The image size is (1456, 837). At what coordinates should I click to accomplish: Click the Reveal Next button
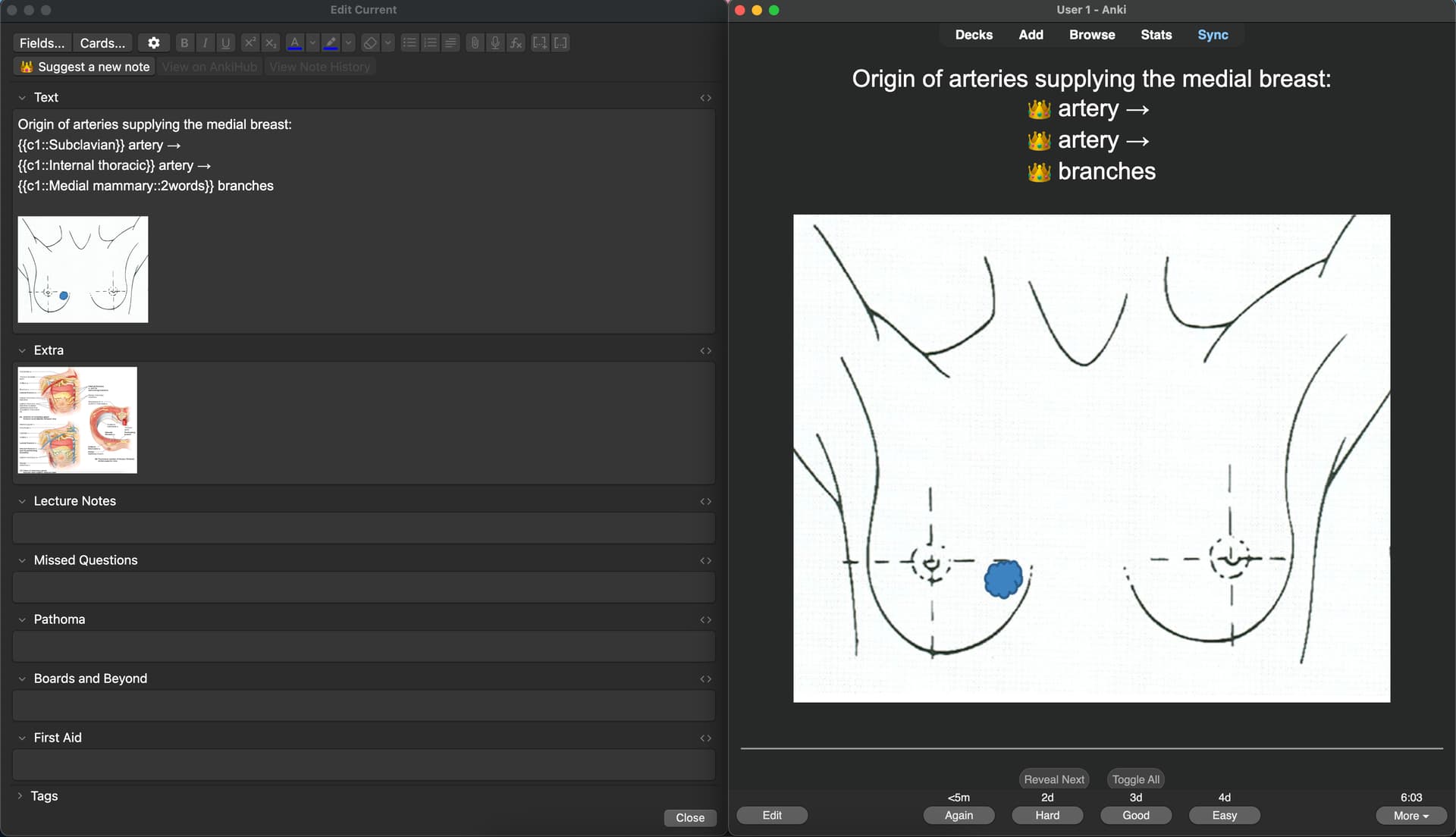tap(1053, 779)
